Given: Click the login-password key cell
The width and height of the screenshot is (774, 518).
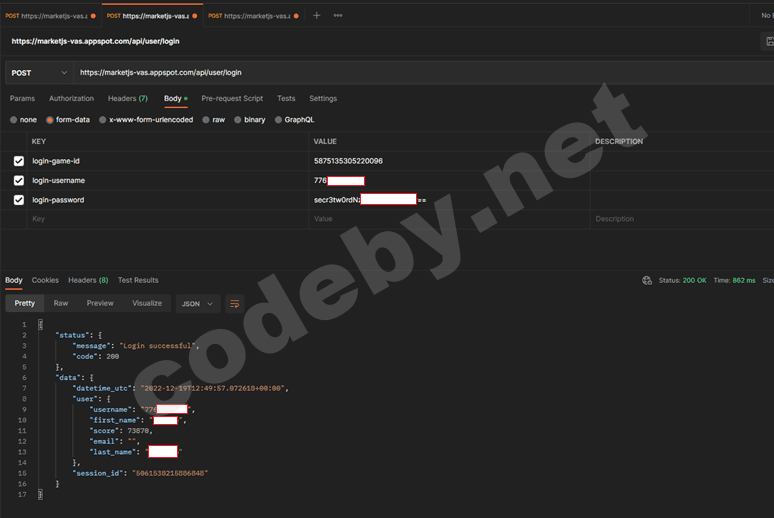Looking at the screenshot, I should [x=167, y=200].
